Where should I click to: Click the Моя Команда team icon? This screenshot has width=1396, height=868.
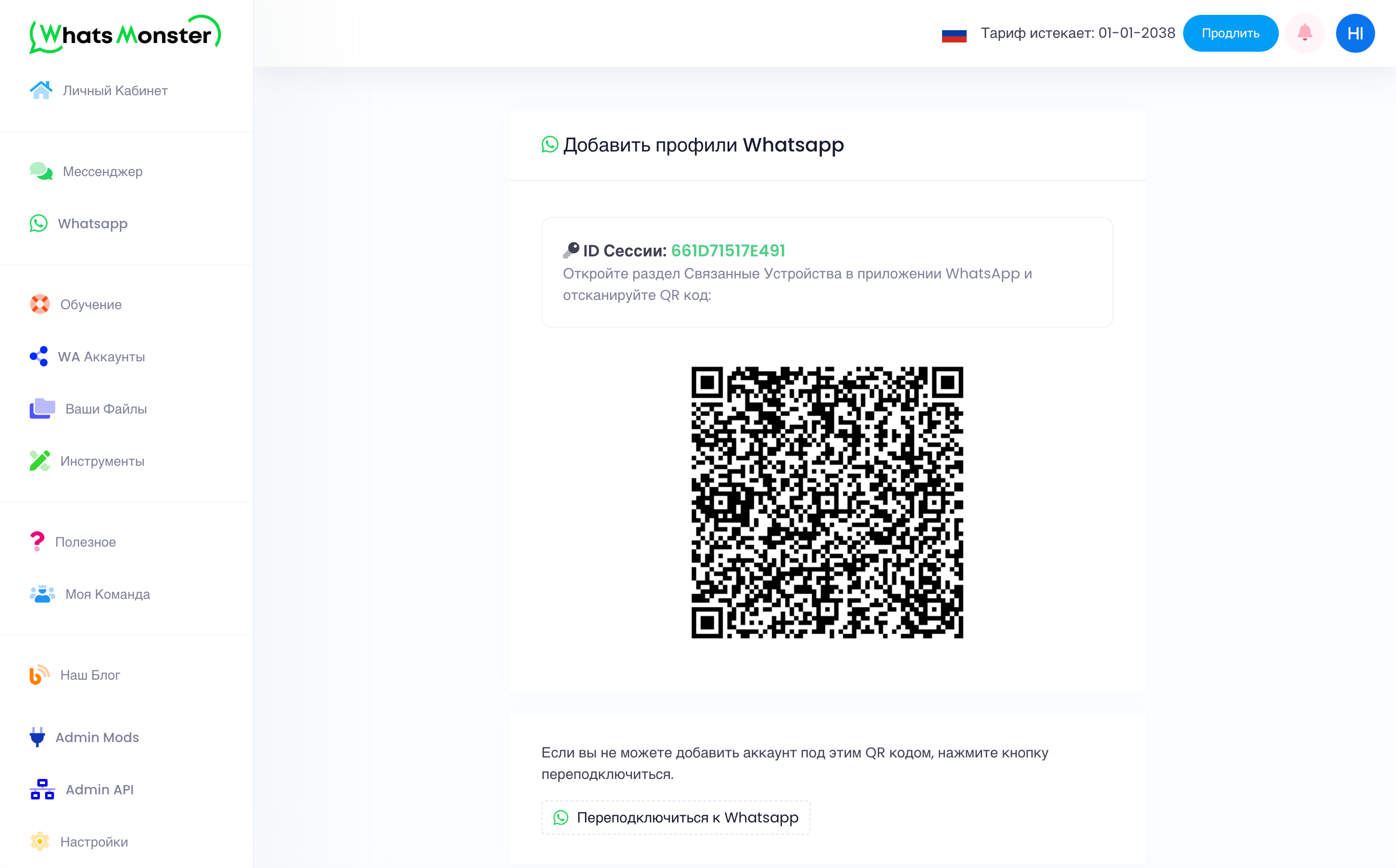coord(42,594)
